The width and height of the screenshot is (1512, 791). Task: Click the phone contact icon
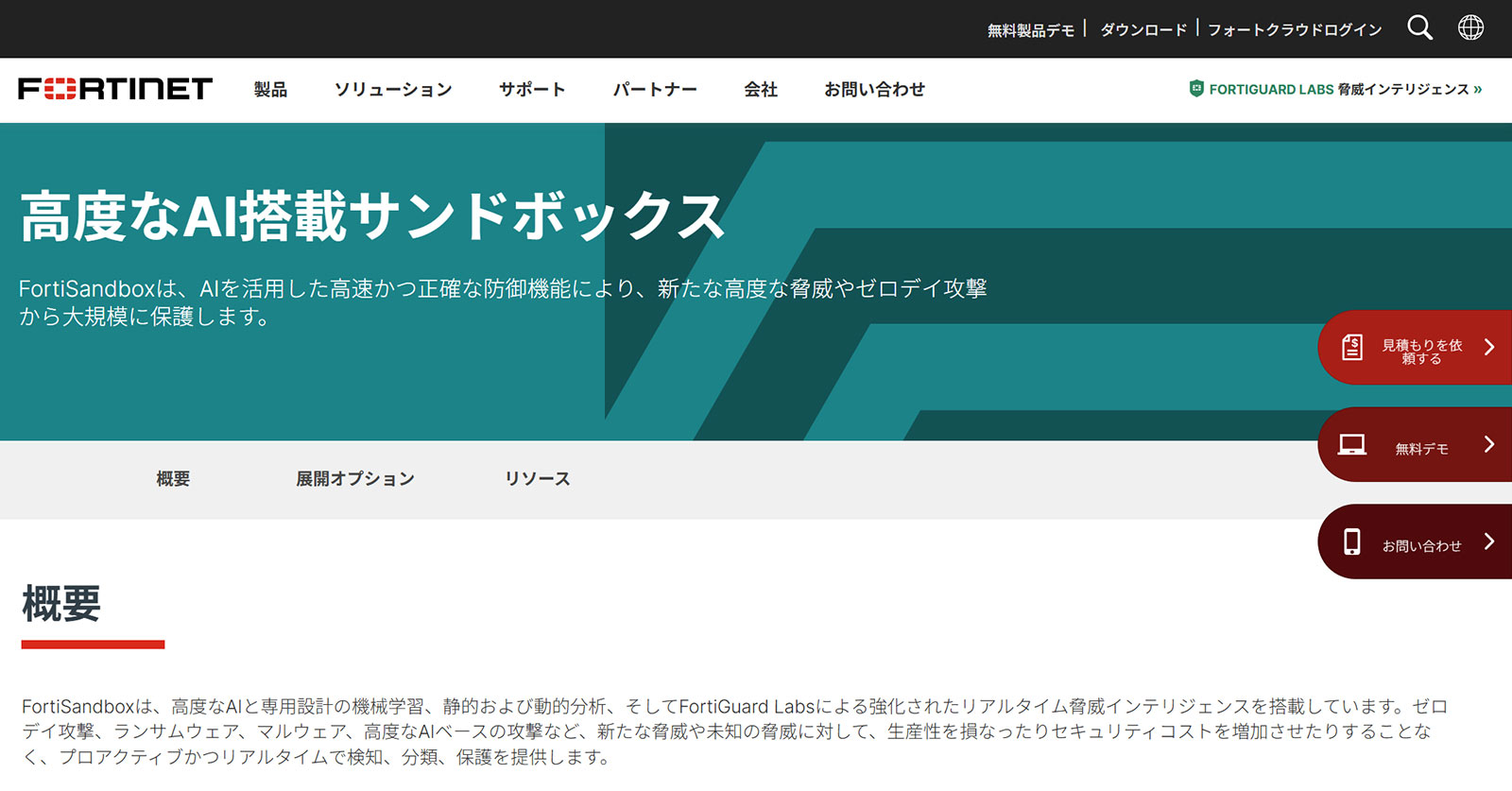tap(1352, 542)
